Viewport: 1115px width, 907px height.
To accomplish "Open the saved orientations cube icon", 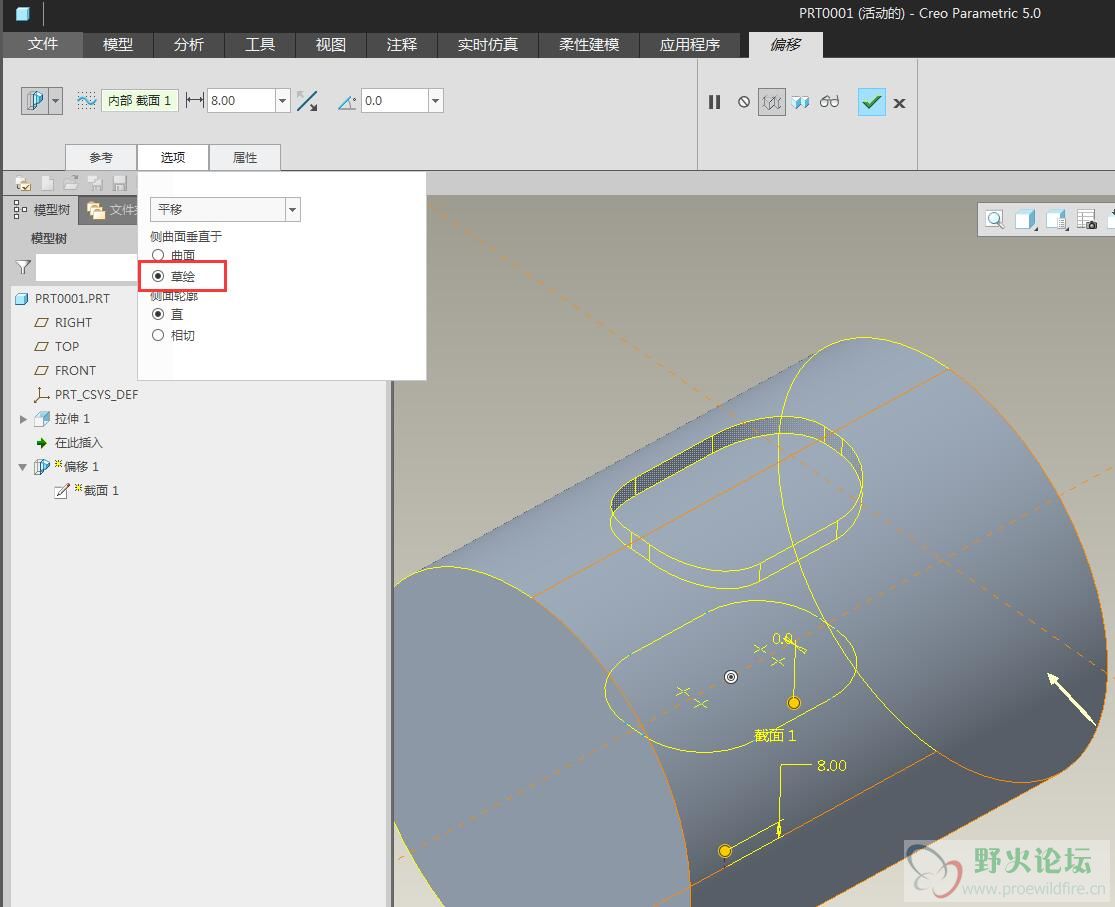I will tap(1057, 220).
